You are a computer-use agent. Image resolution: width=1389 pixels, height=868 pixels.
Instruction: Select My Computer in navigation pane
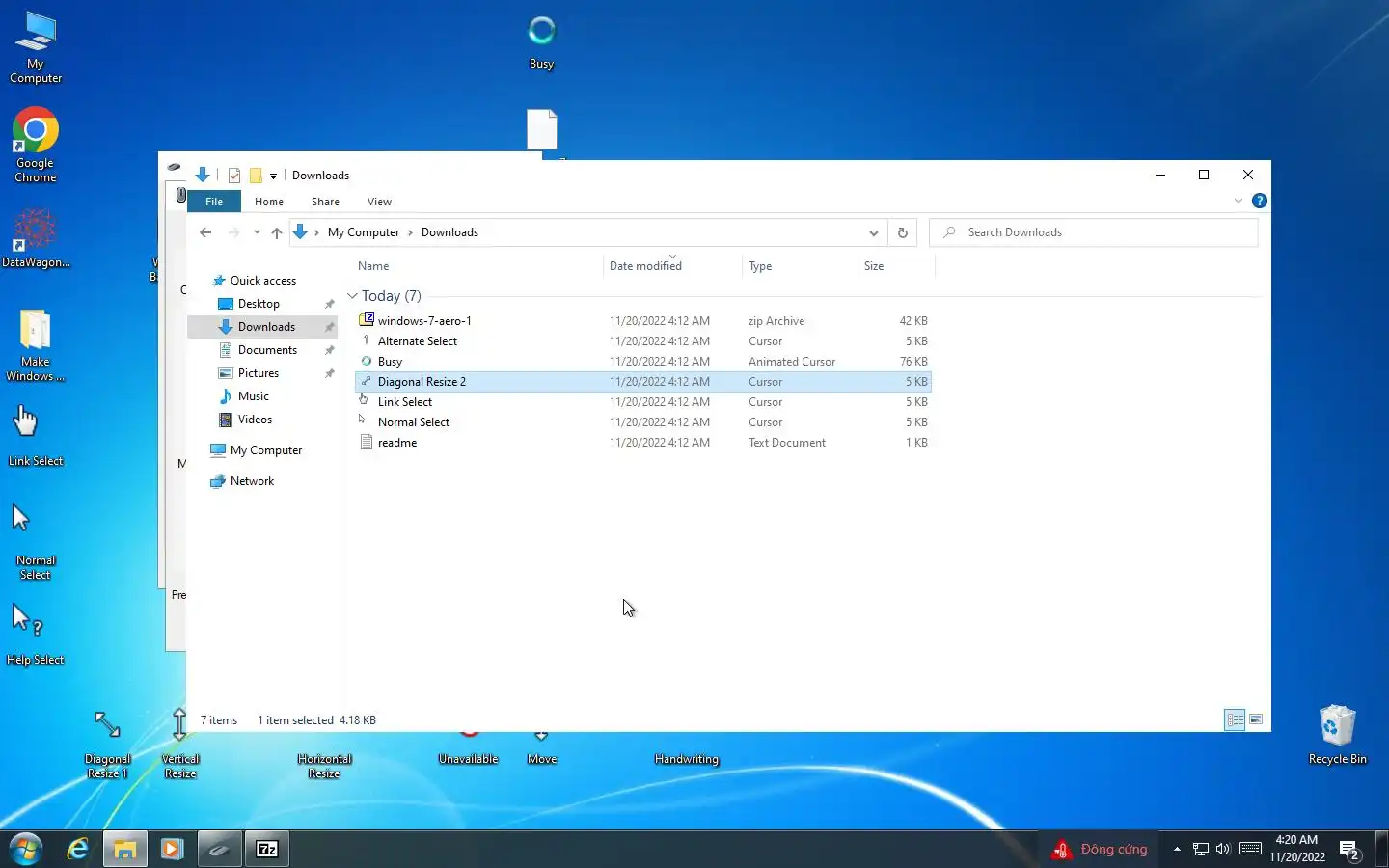(265, 450)
